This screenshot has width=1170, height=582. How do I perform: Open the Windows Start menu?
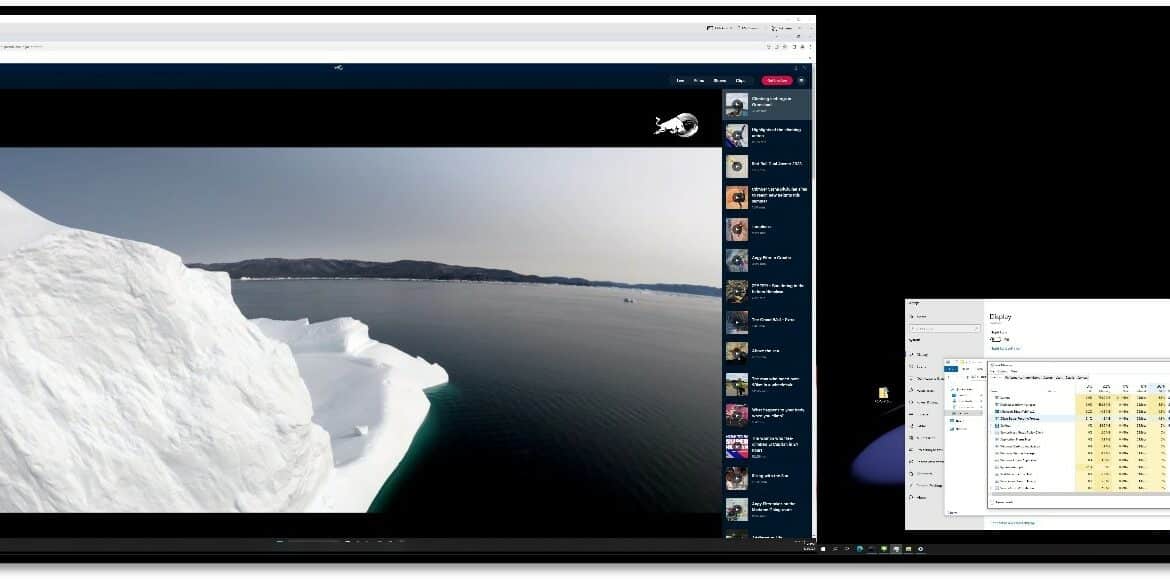tap(823, 549)
